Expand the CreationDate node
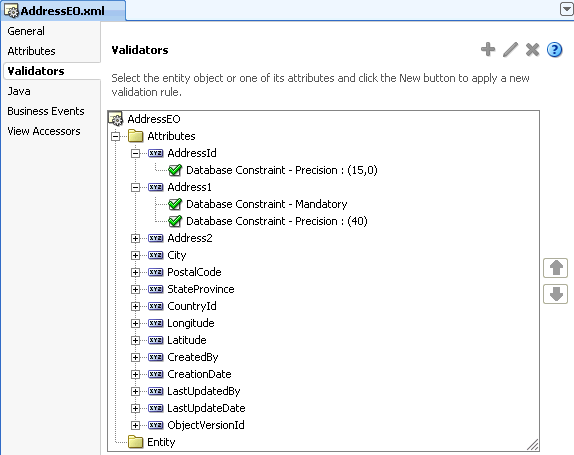Image resolution: width=574 pixels, height=455 pixels. point(135,374)
